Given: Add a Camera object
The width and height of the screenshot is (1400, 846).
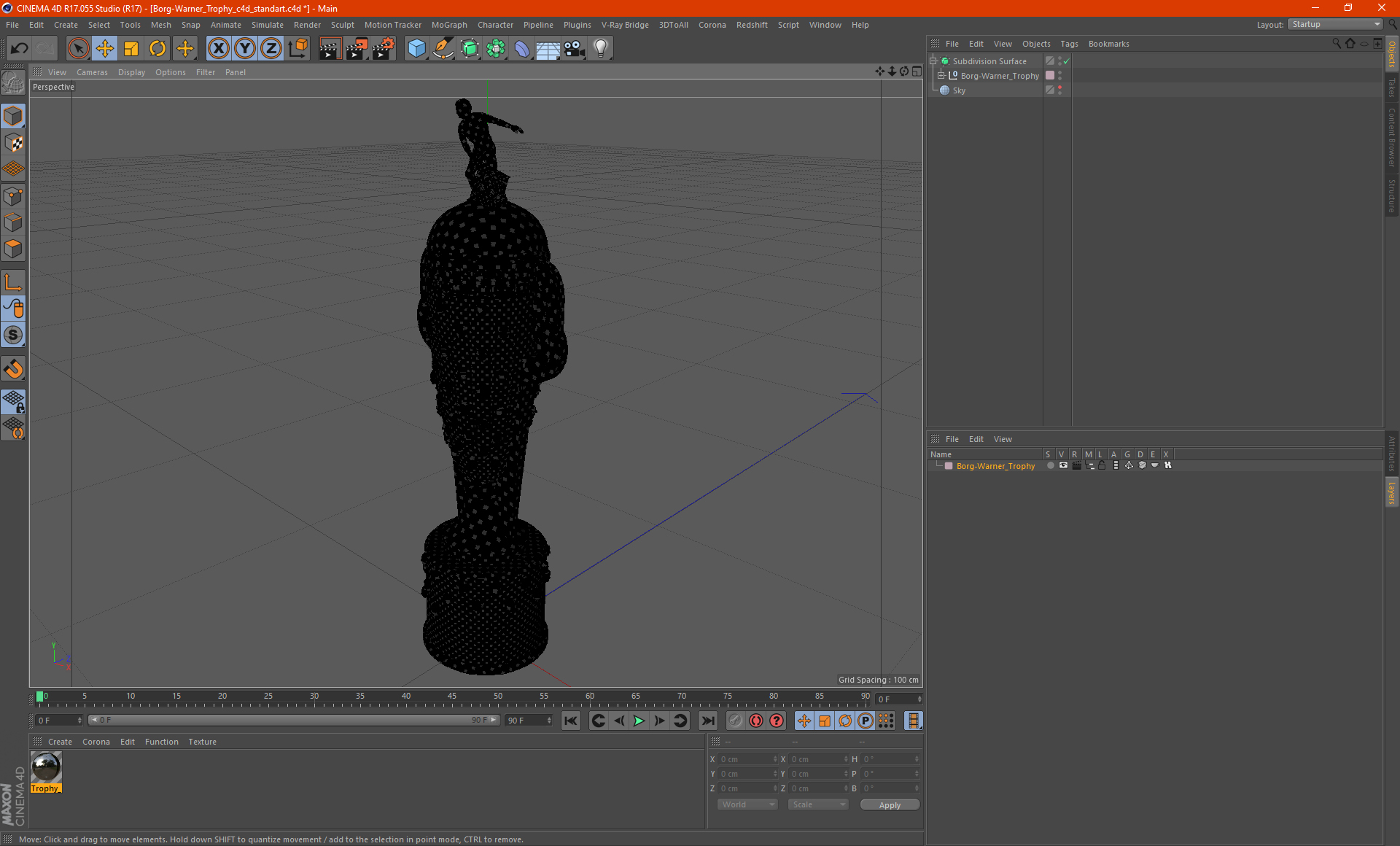Looking at the screenshot, I should (x=575, y=49).
